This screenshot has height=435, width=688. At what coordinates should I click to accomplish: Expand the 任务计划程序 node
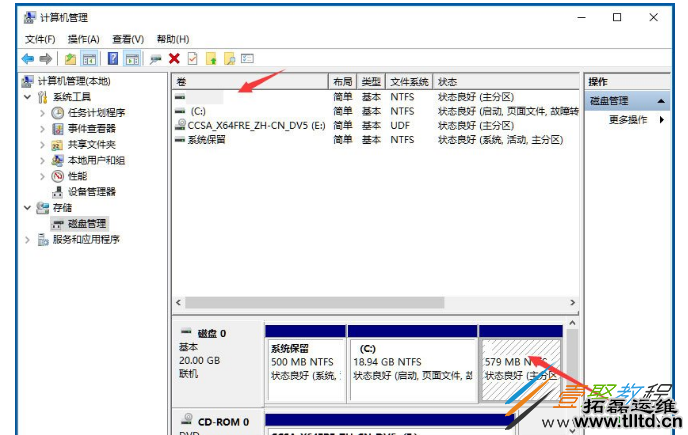click(x=42, y=113)
